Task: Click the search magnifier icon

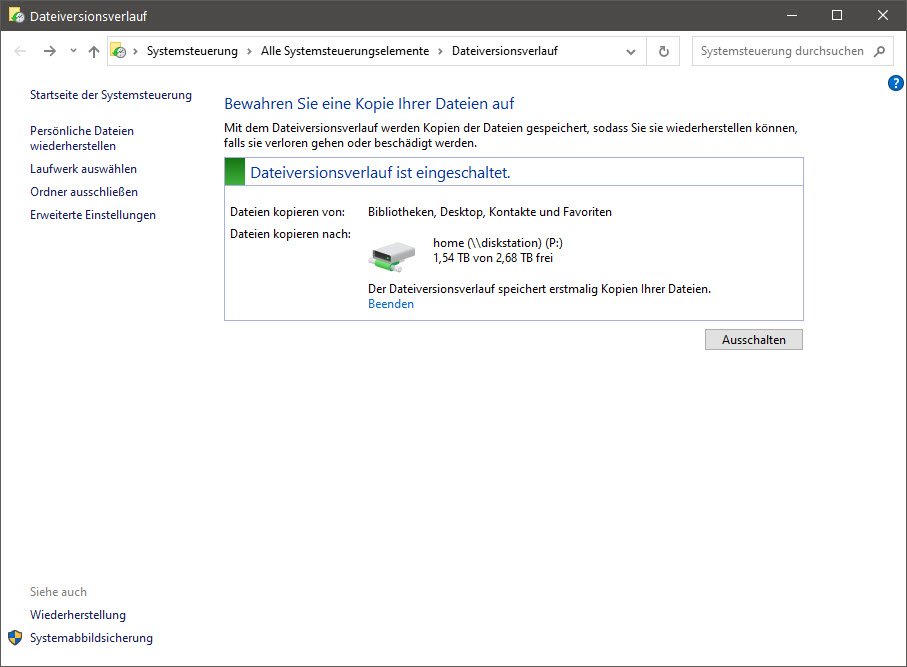Action: tap(879, 51)
